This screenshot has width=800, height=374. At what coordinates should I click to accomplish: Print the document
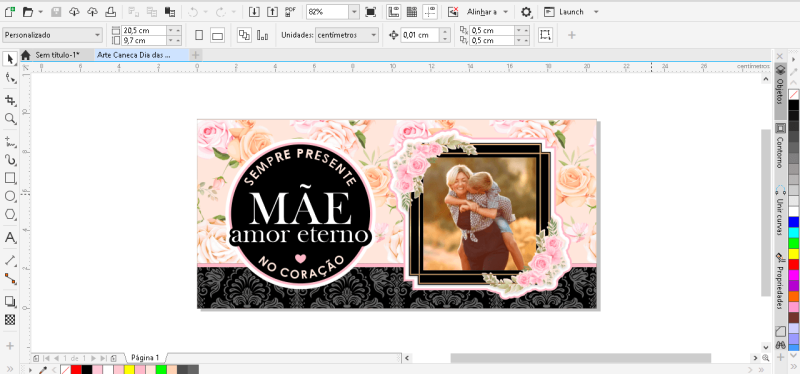click(110, 12)
